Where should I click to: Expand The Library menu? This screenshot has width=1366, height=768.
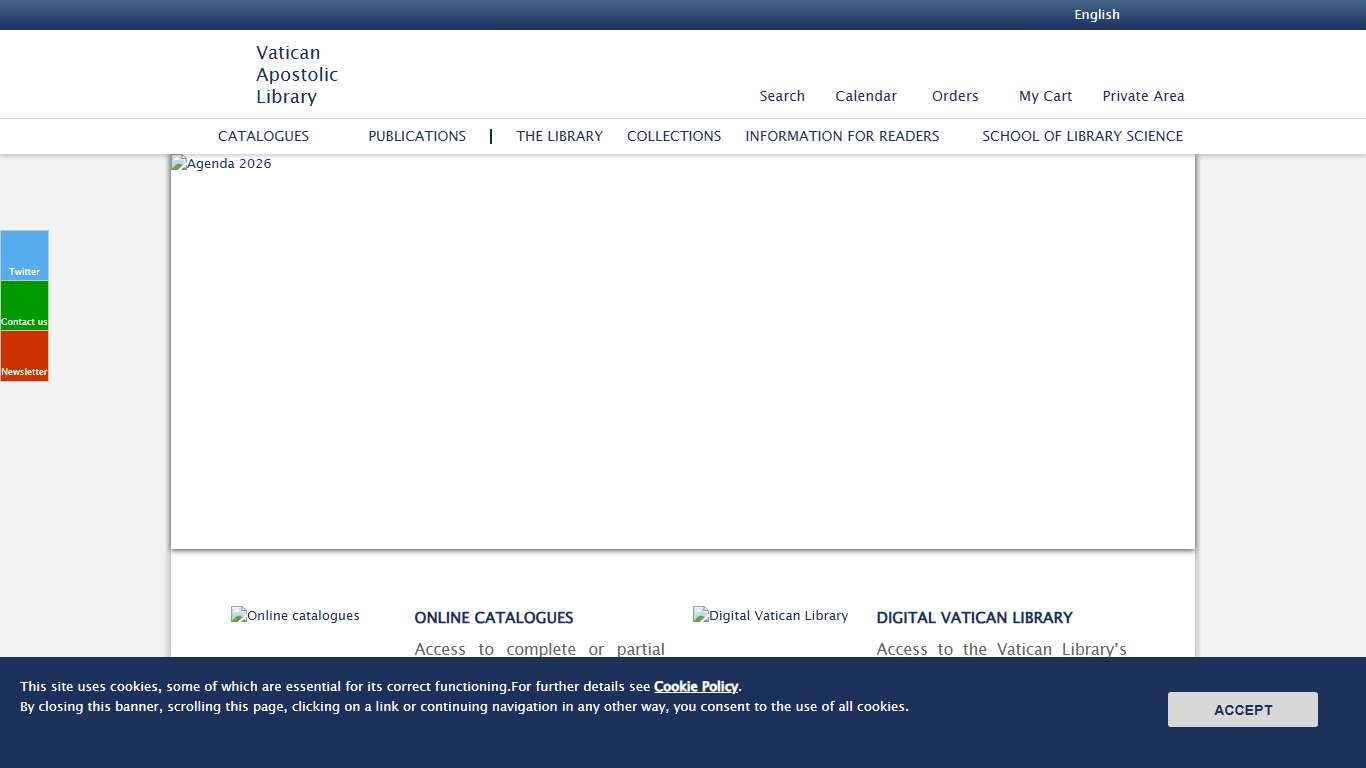click(x=559, y=136)
